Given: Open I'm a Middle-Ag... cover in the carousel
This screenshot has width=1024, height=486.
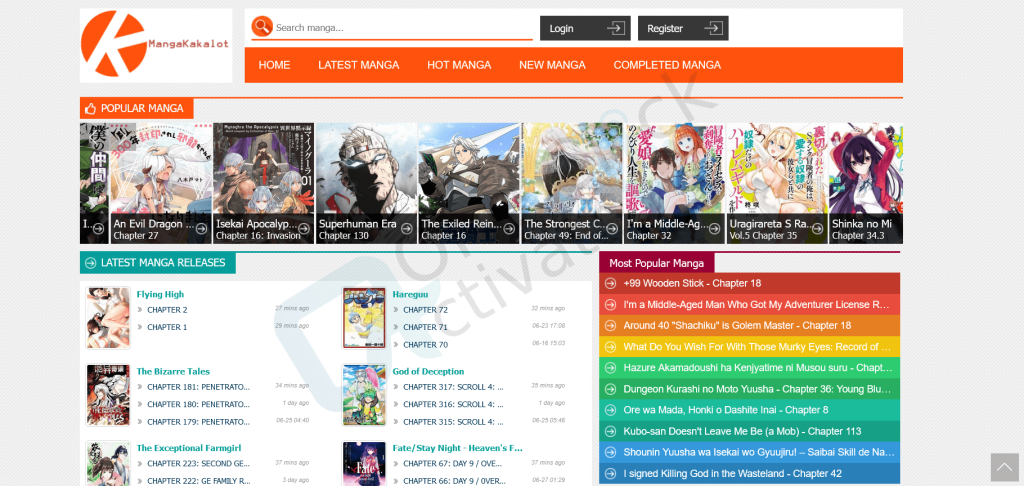Looking at the screenshot, I should (675, 183).
